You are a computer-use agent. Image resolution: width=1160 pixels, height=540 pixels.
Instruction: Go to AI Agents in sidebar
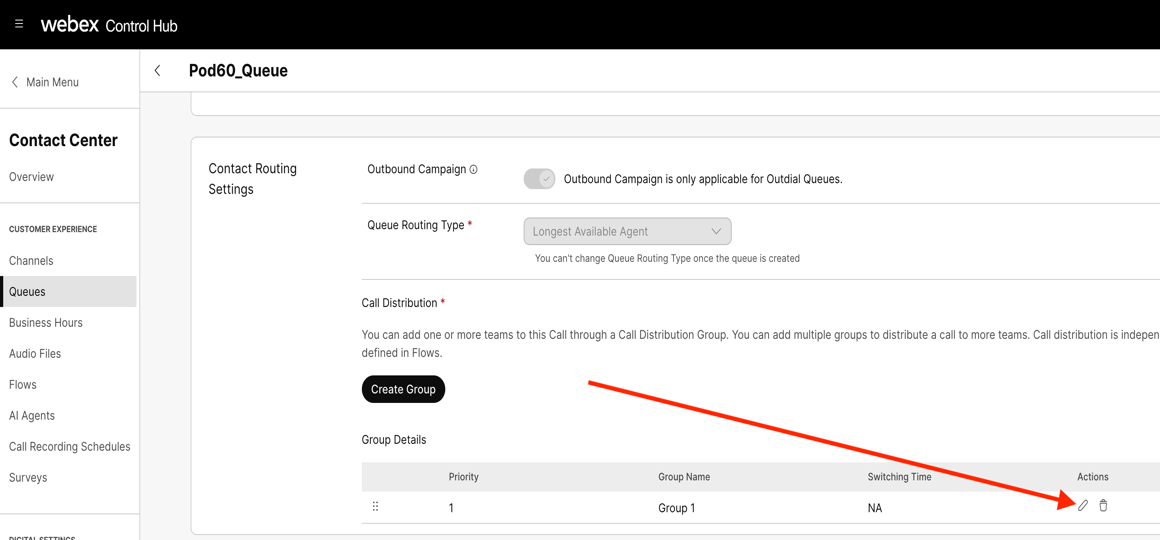tap(32, 416)
